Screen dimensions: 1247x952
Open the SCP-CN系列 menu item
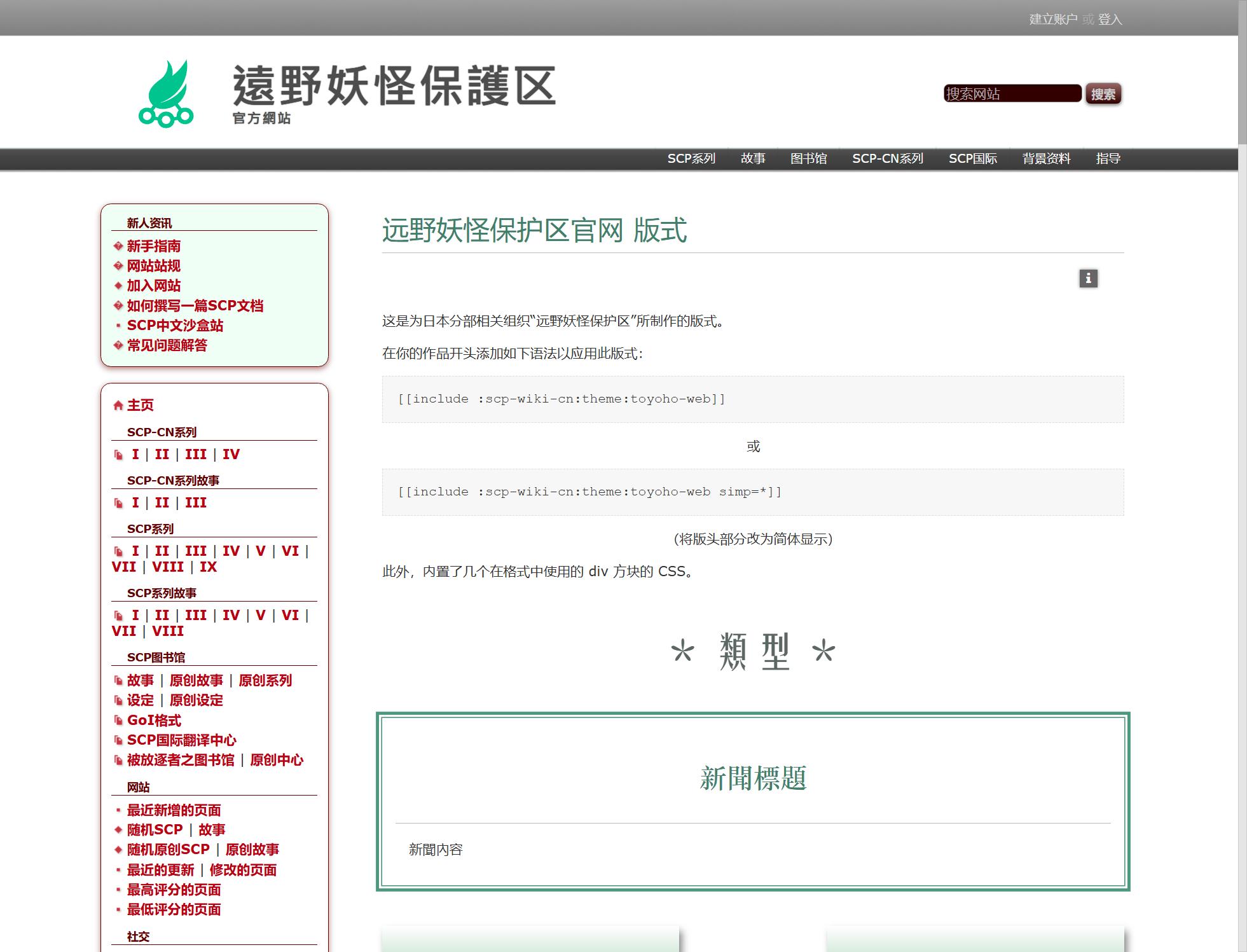888,158
